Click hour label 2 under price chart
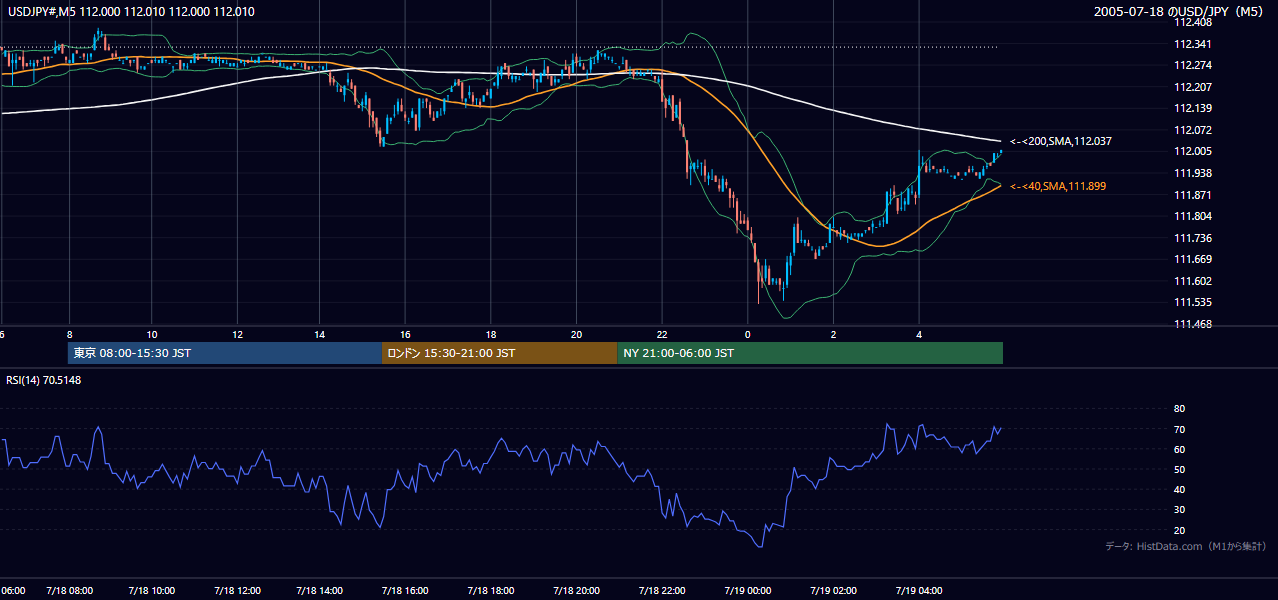This screenshot has width=1278, height=600. [833, 334]
